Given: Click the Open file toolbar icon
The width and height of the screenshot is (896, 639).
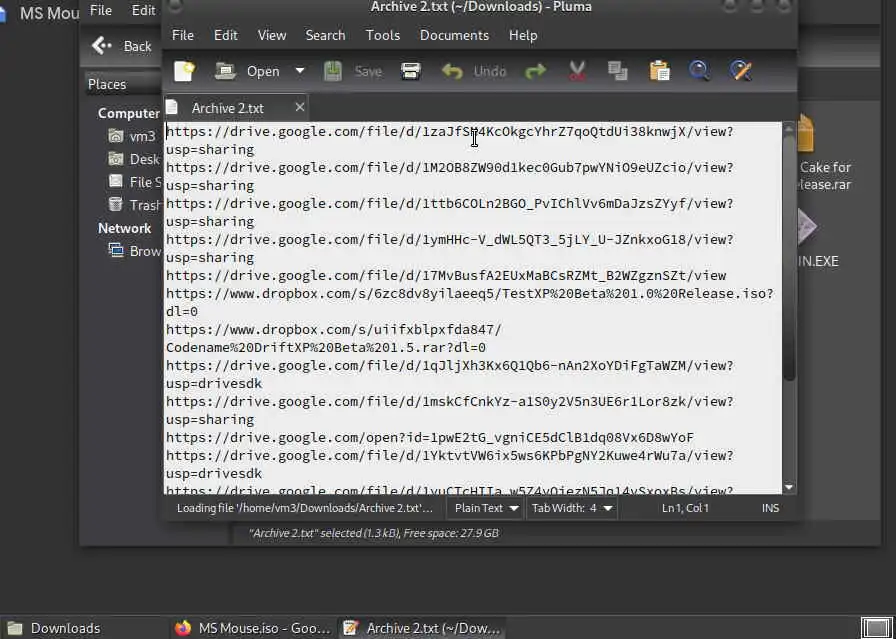Looking at the screenshot, I should pyautogui.click(x=225, y=71).
